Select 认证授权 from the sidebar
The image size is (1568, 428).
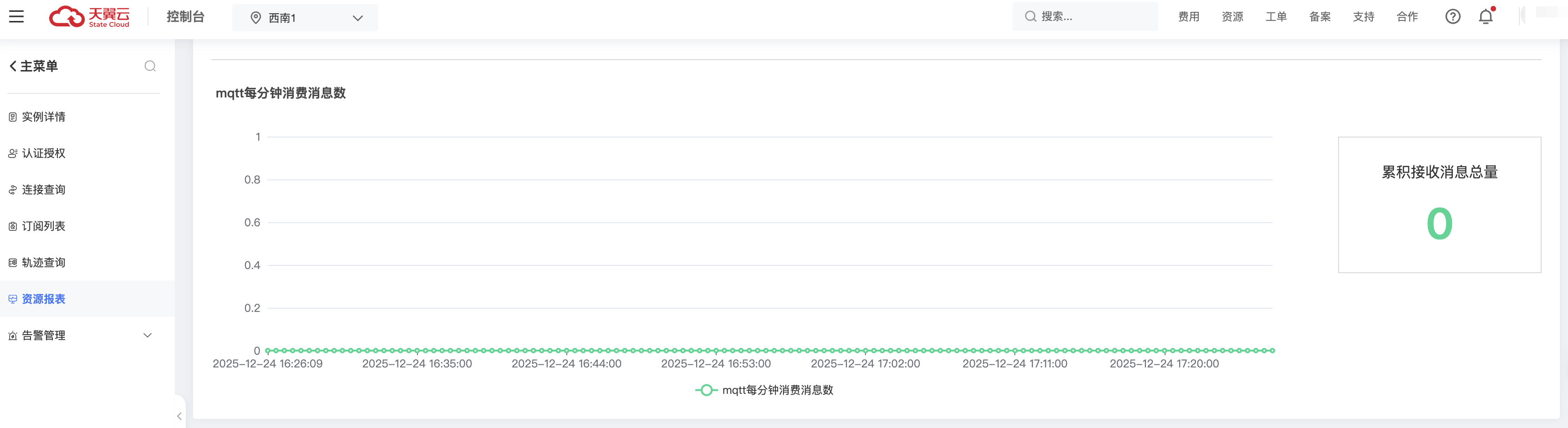(43, 153)
